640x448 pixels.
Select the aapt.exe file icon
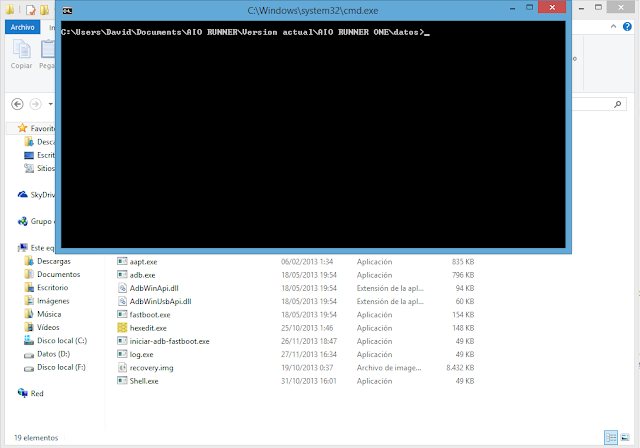(x=122, y=261)
